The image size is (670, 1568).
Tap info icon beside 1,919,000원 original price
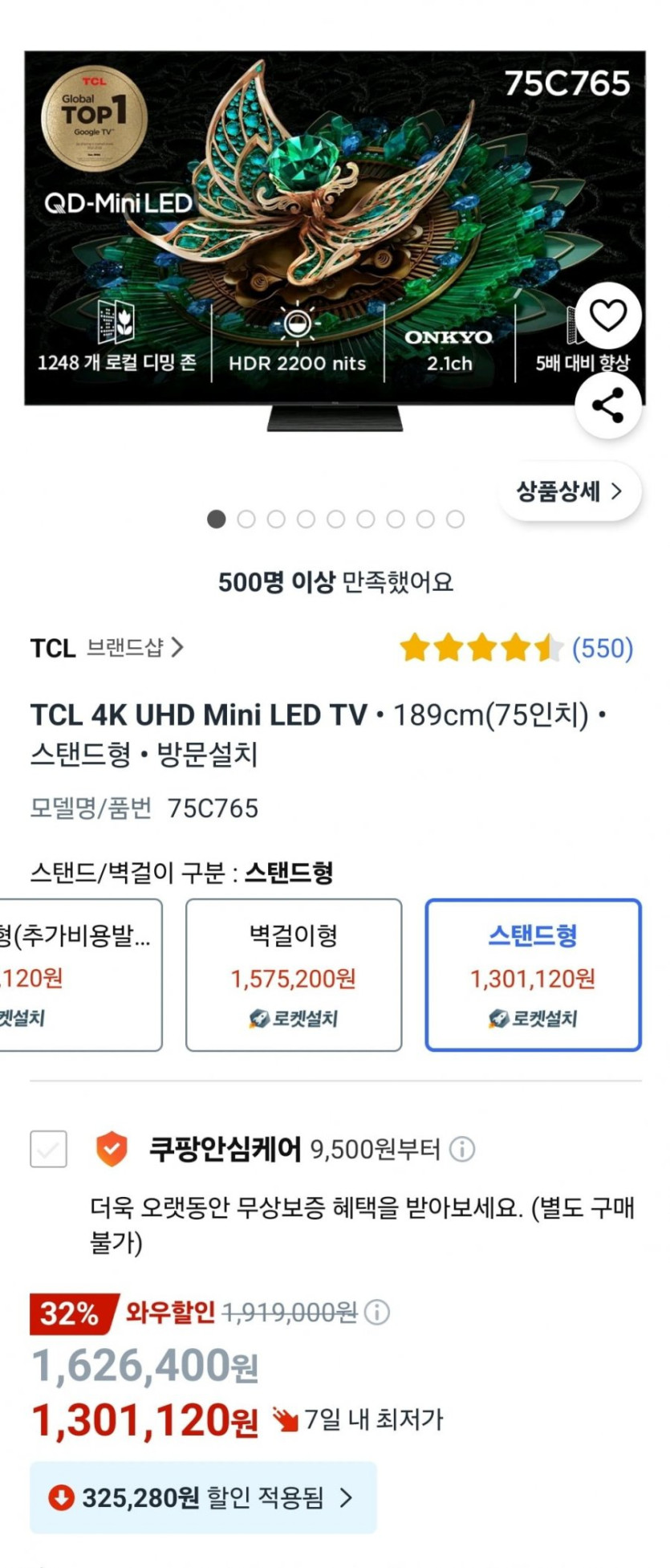click(377, 1313)
